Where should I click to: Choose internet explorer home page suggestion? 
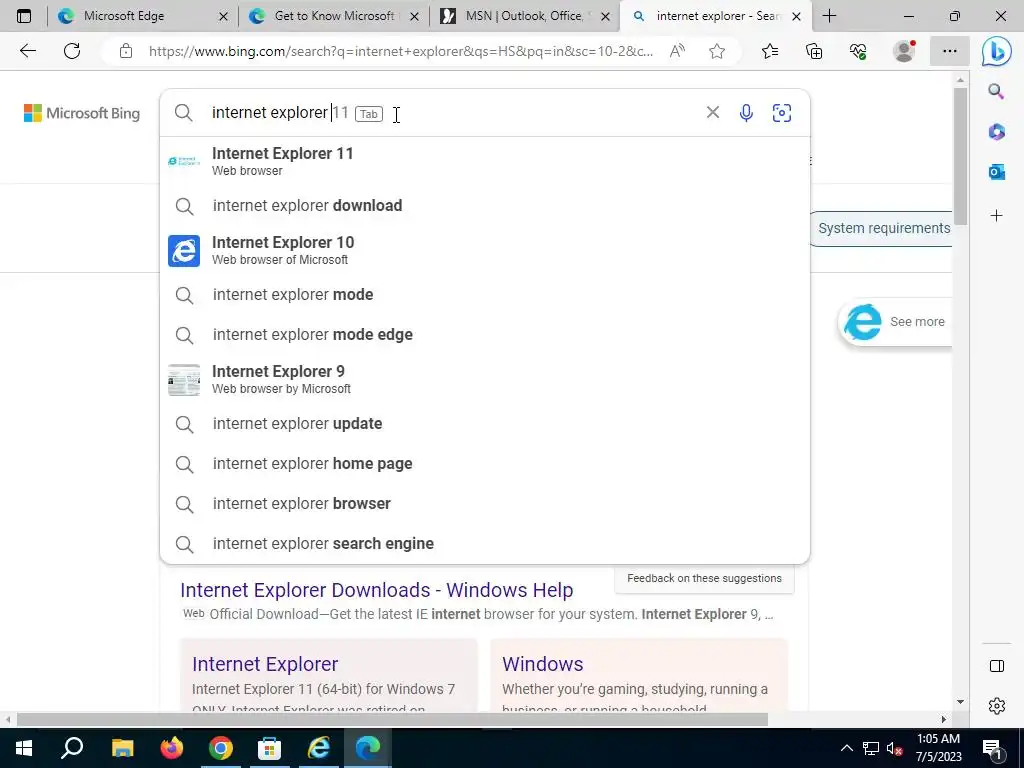485,464
